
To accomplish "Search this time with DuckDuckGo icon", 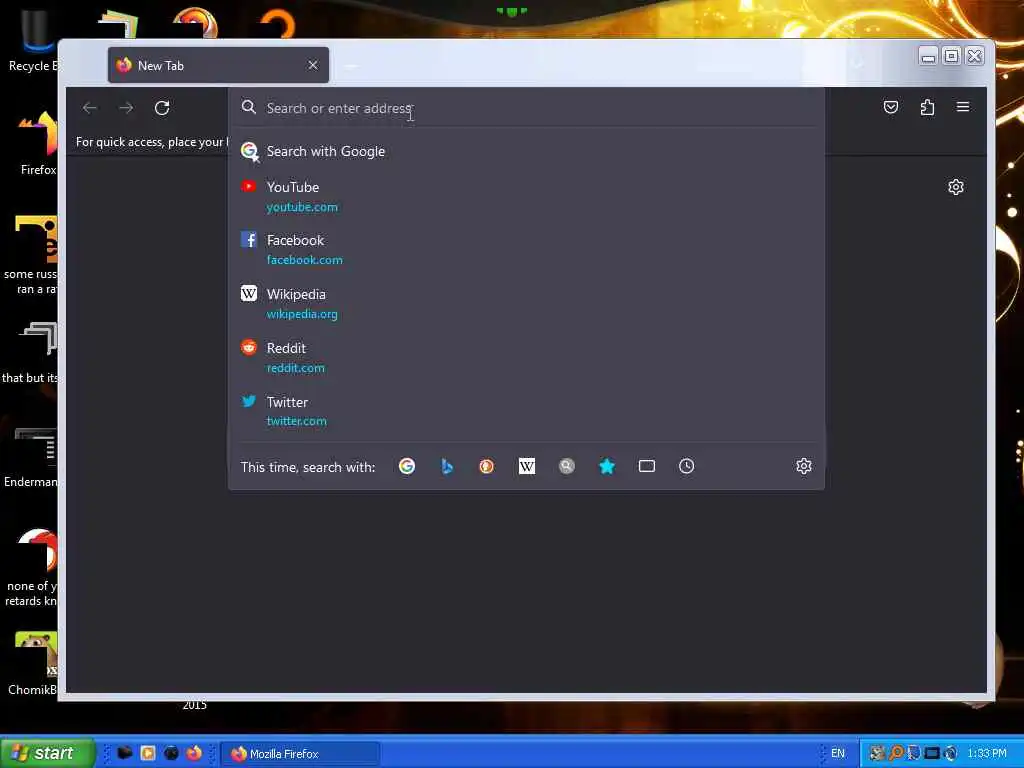I will 487,466.
